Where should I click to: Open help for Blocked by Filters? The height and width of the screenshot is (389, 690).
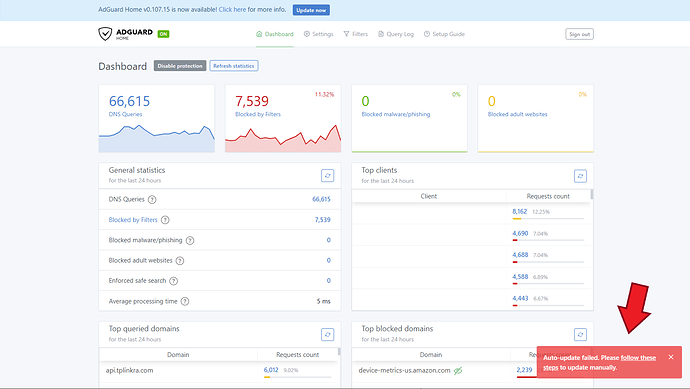pos(165,220)
